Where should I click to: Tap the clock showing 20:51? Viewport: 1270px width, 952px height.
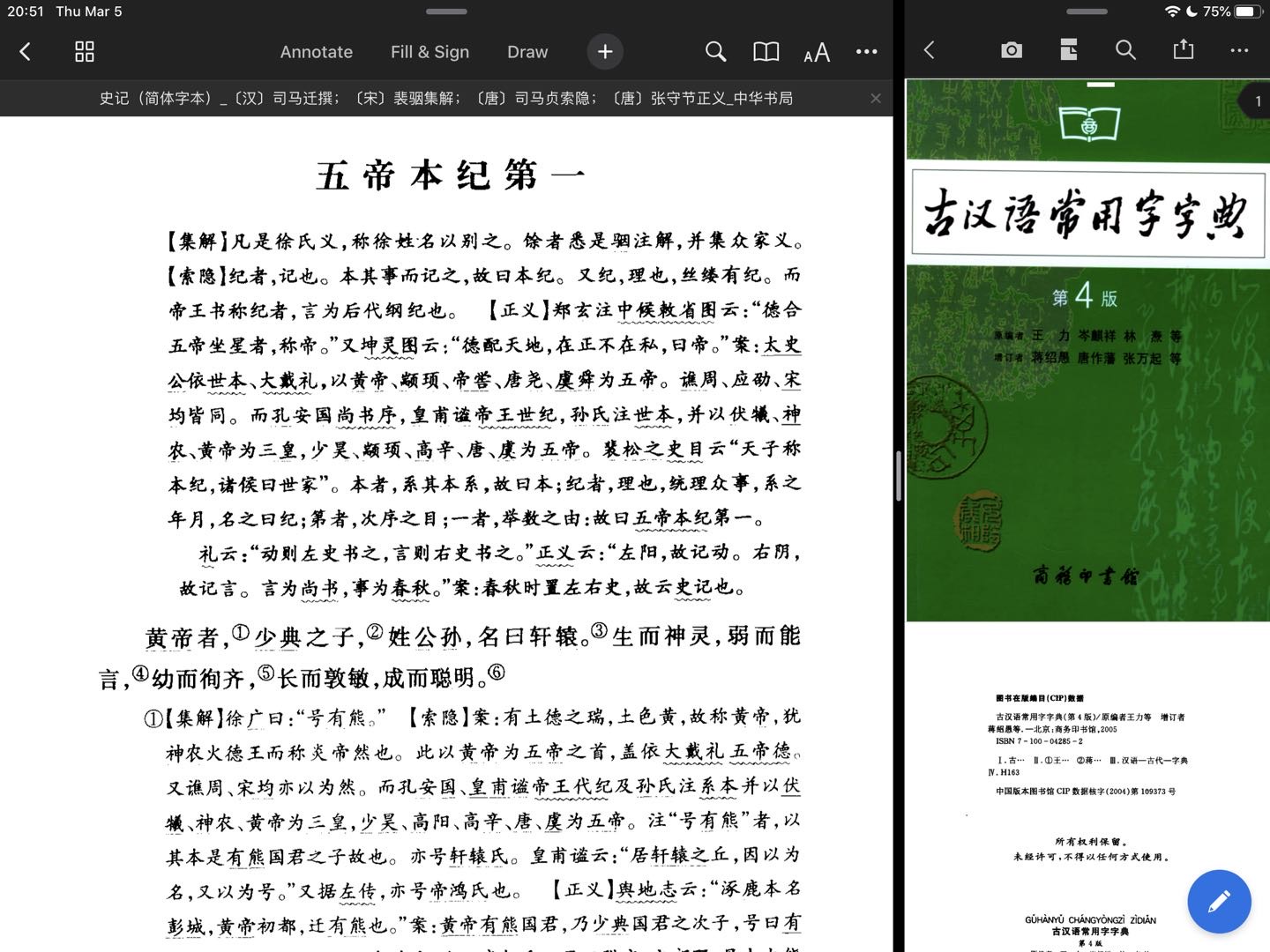(26, 11)
